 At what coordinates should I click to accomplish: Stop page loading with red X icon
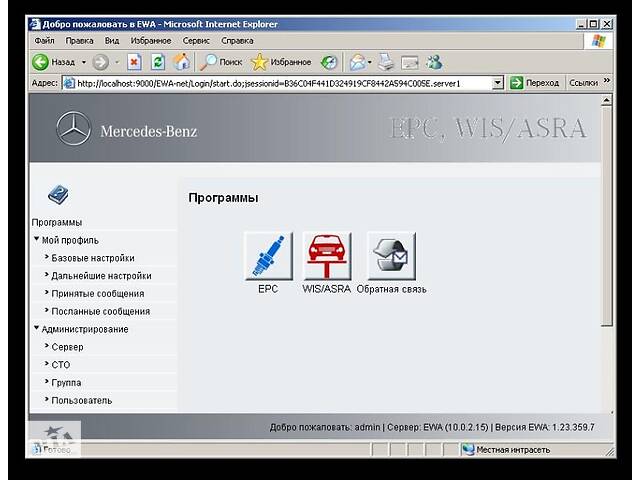pos(134,62)
